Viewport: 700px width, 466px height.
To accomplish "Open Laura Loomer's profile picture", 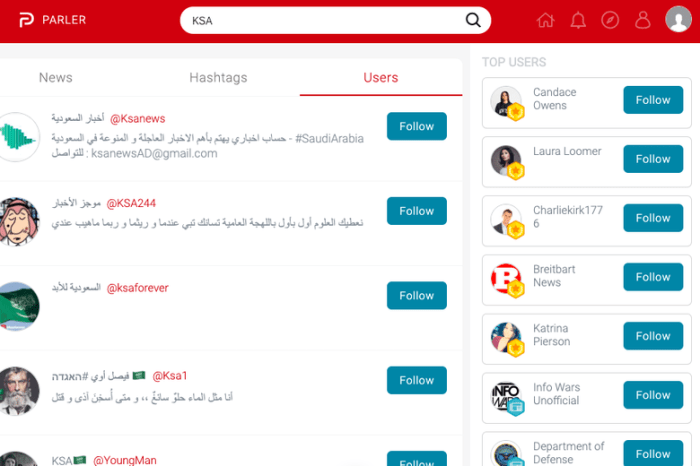I will tap(506, 161).
